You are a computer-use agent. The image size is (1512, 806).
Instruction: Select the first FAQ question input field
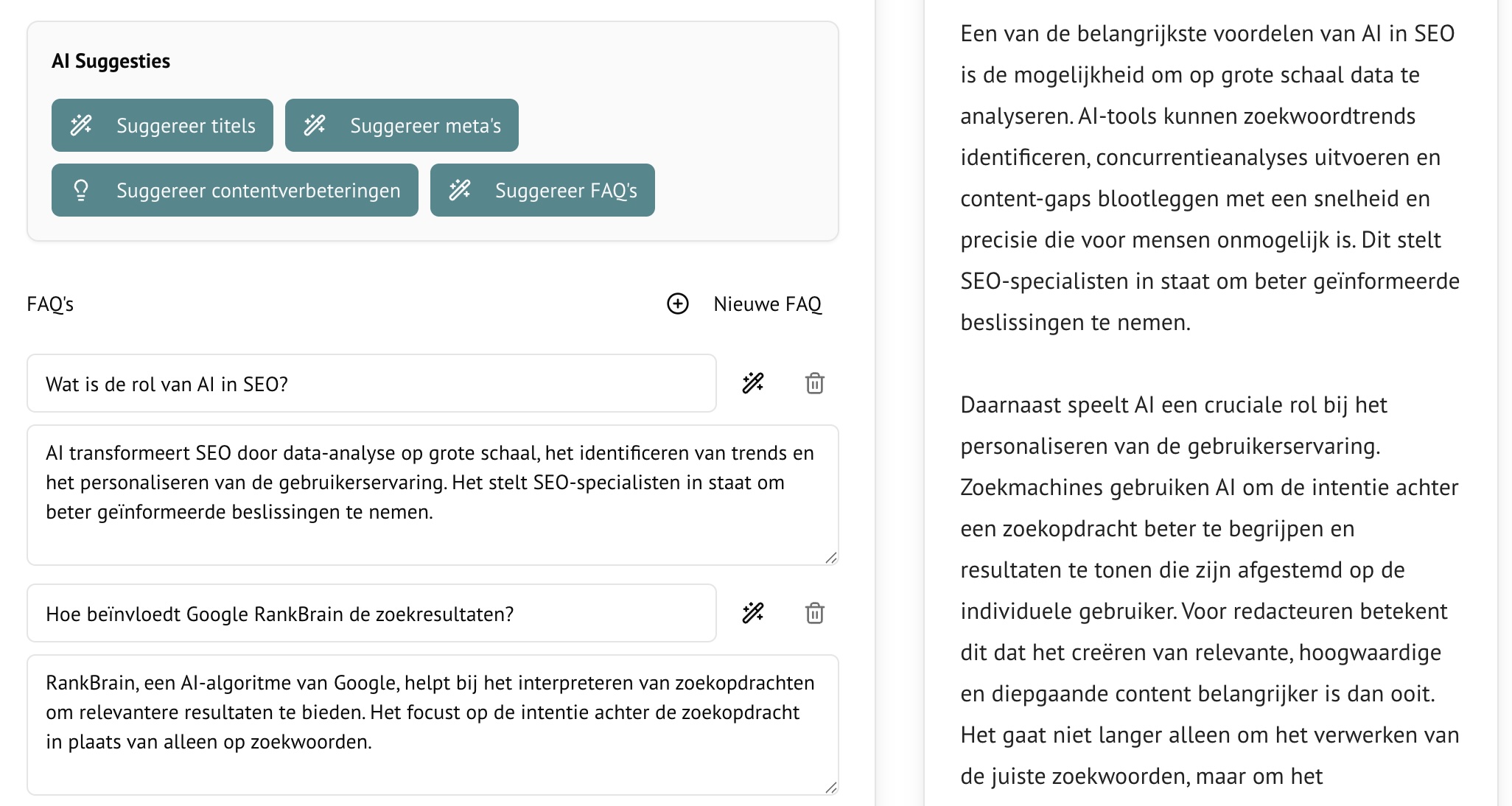click(368, 383)
